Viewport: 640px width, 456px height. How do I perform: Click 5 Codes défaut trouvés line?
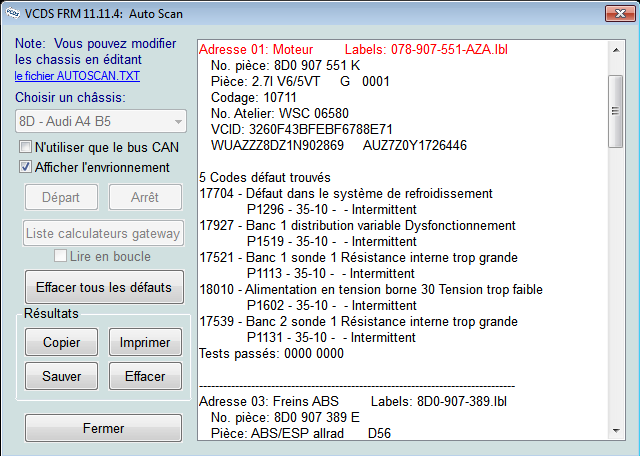[x=265, y=177]
